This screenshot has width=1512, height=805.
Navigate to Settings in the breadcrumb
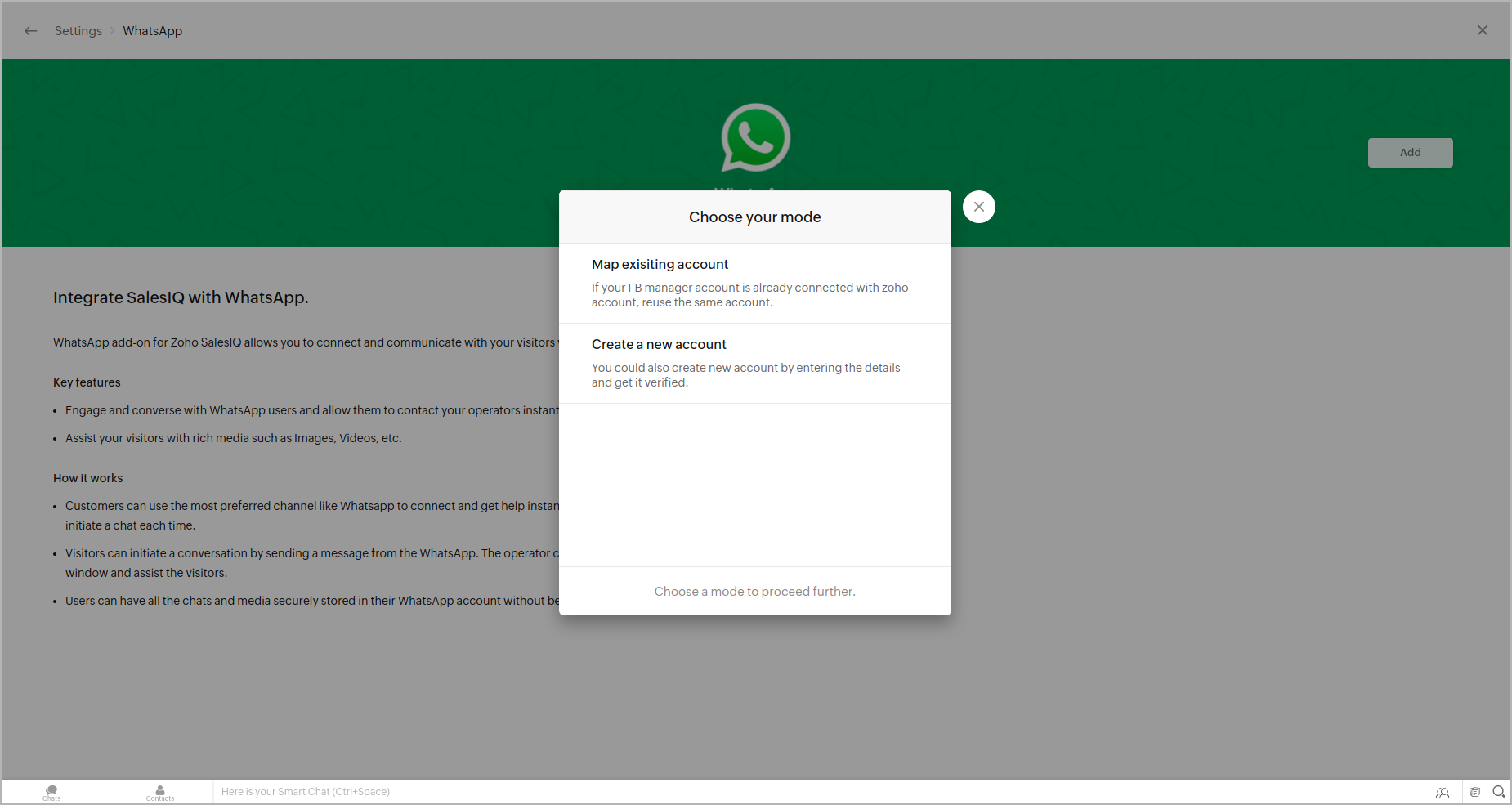point(78,31)
